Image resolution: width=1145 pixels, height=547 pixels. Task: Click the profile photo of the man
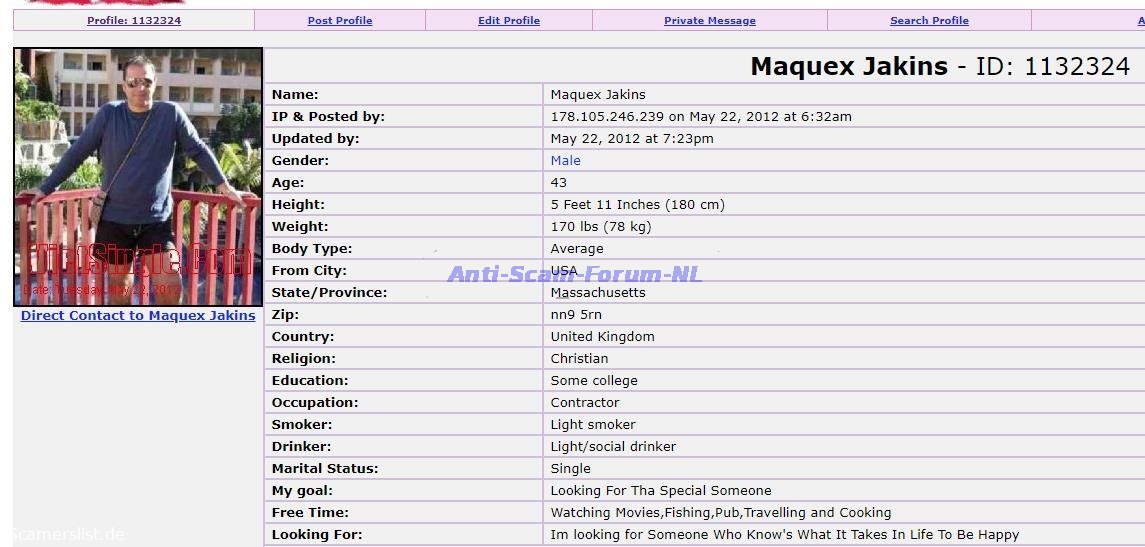pyautogui.click(x=138, y=177)
